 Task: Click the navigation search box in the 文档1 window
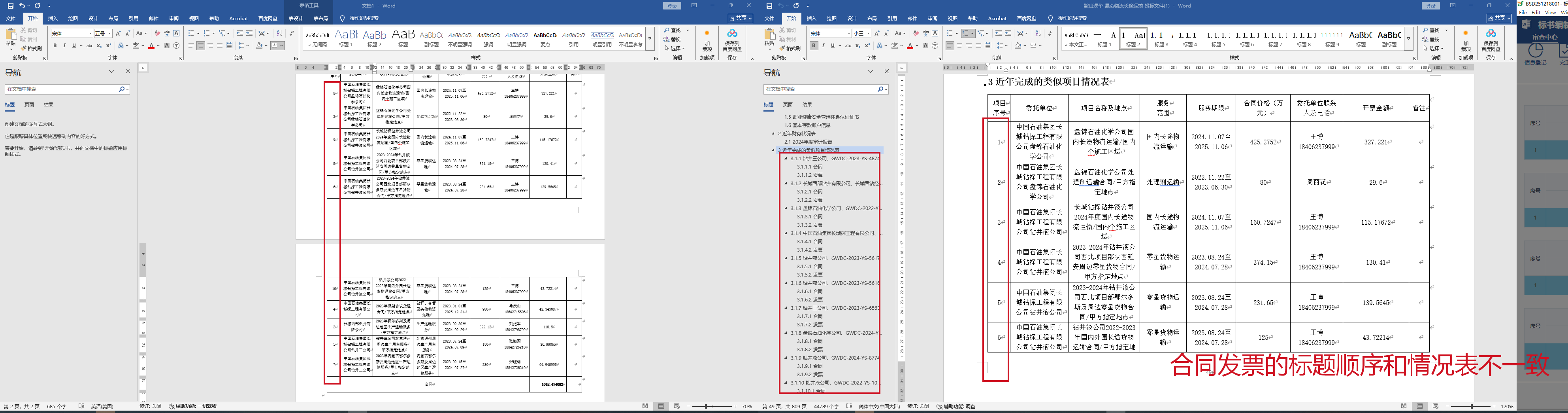67,89
